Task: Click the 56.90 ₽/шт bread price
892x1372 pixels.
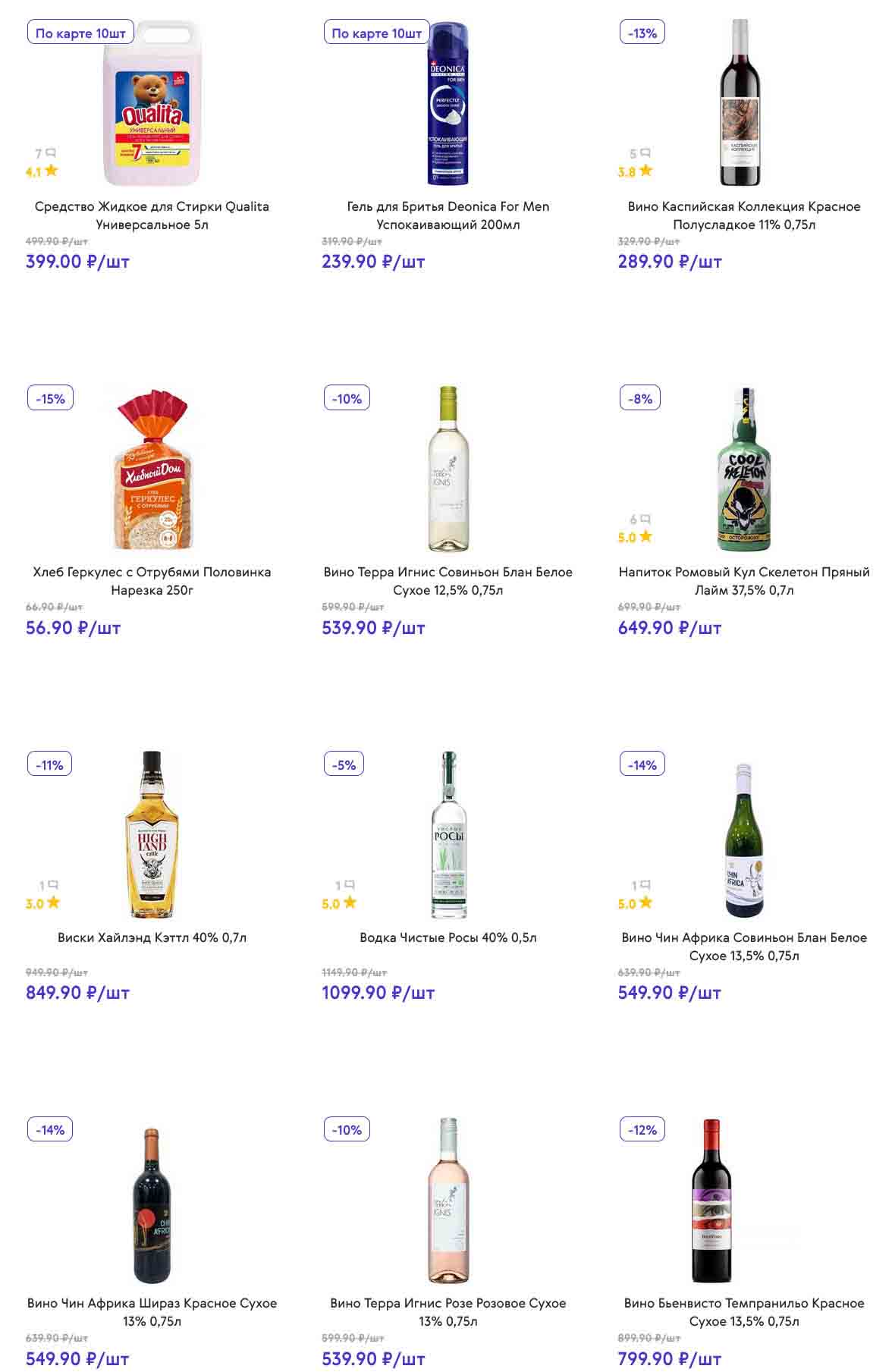Action: [x=74, y=628]
